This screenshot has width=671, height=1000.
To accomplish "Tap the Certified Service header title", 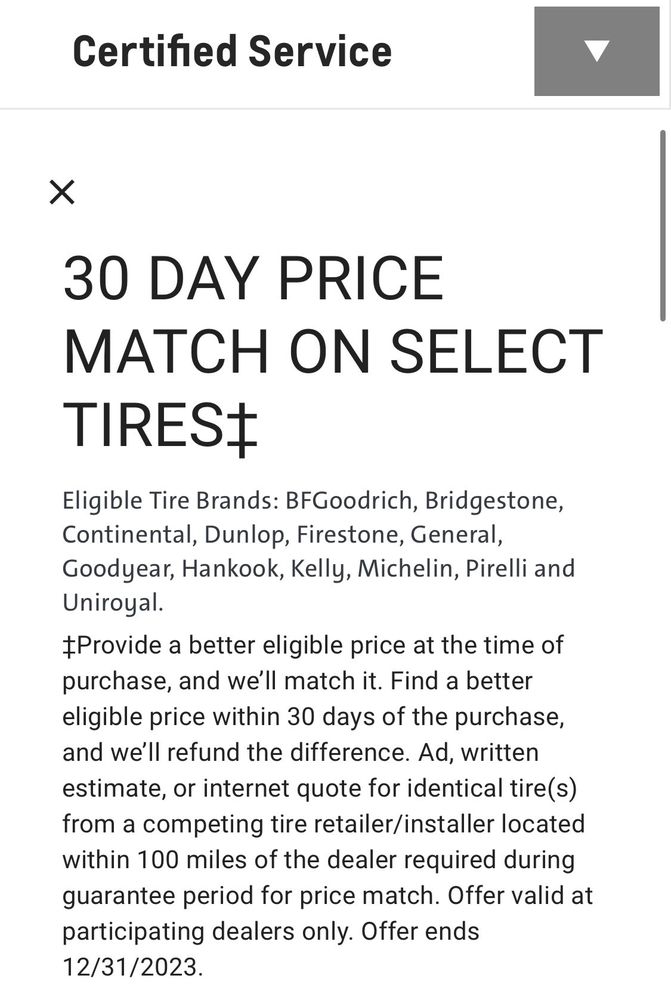I will (232, 51).
